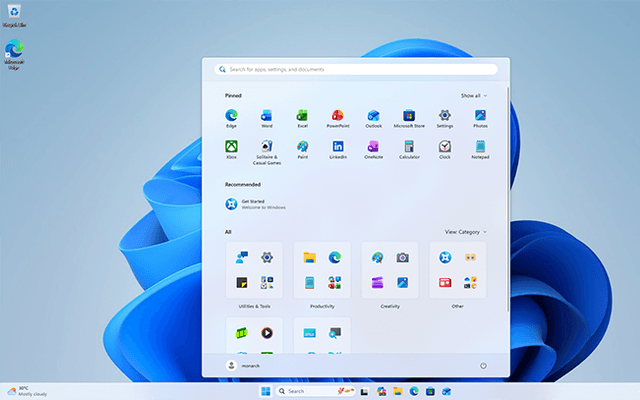
Task: Open Settings gear in Utilities & Tools group
Action: [x=267, y=257]
